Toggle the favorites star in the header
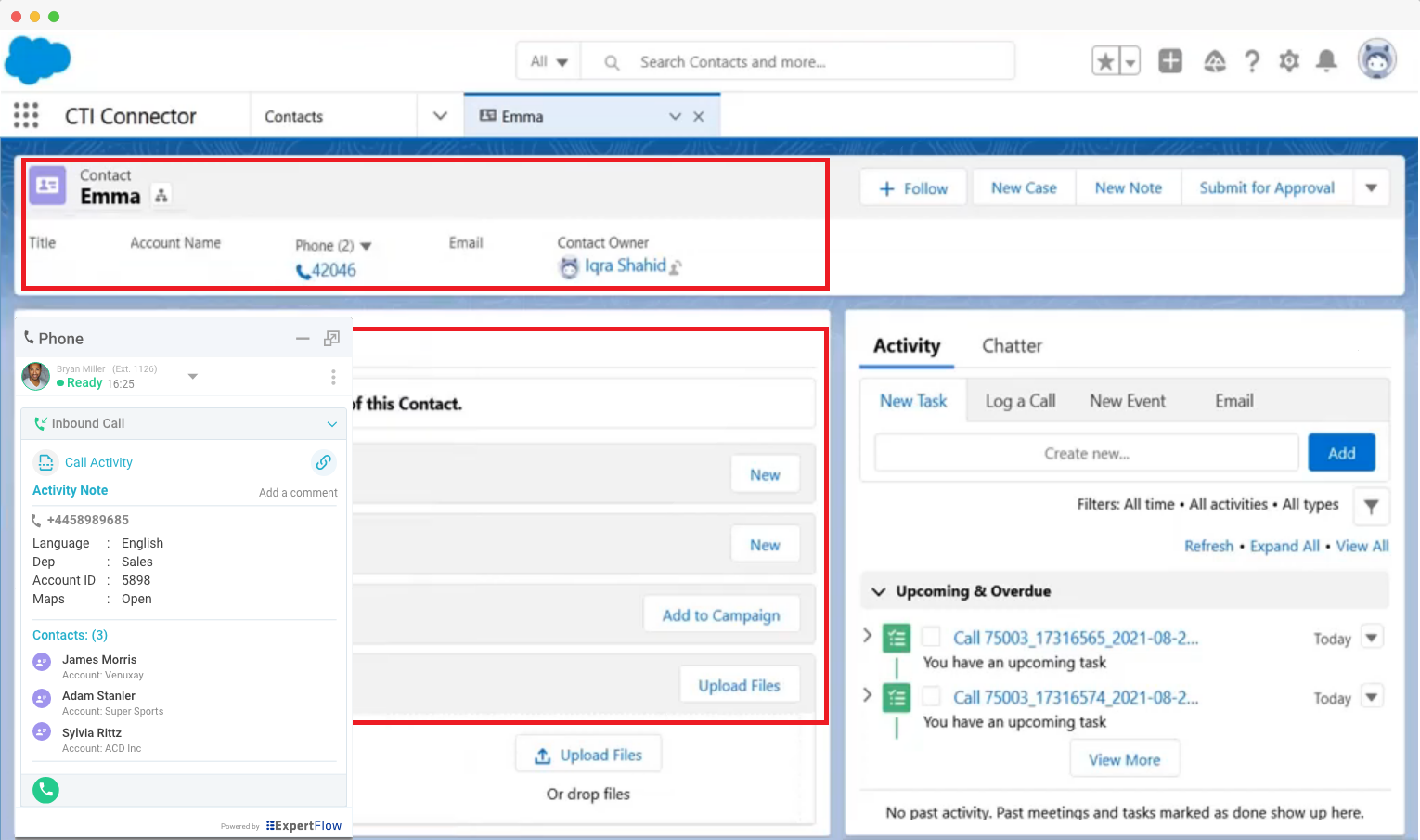 1104,60
